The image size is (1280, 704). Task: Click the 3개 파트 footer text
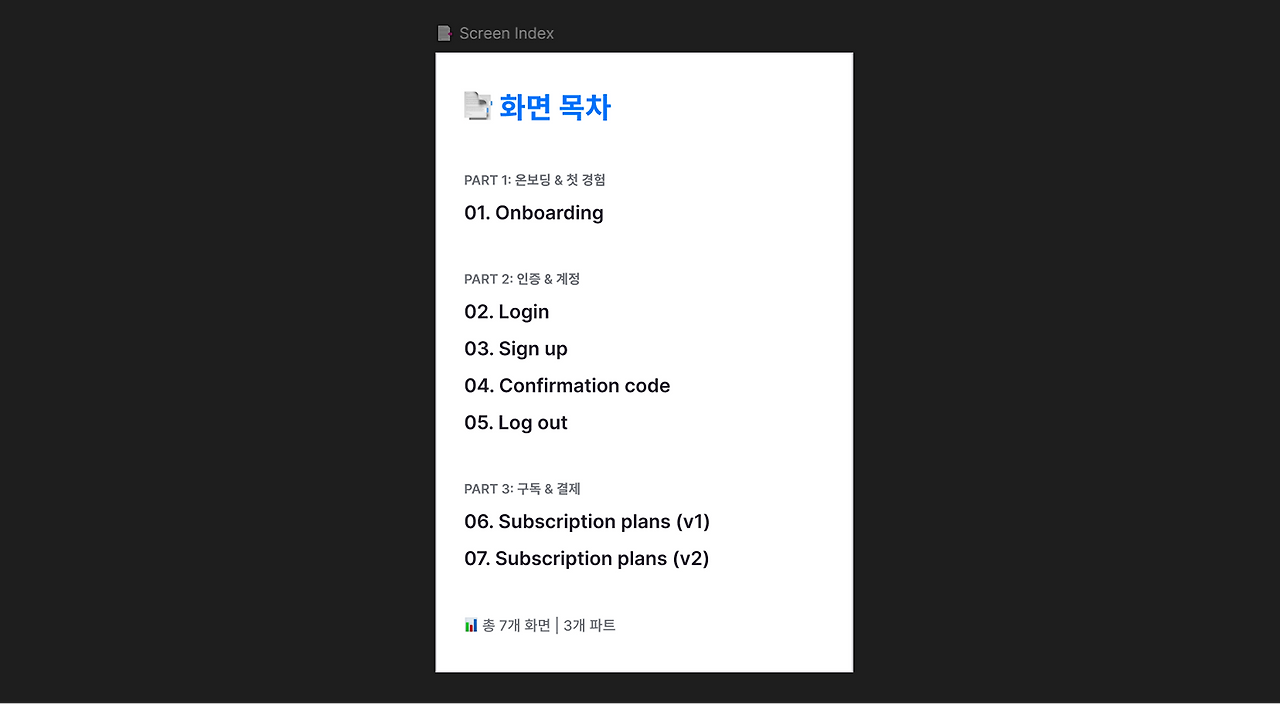pyautogui.click(x=590, y=625)
